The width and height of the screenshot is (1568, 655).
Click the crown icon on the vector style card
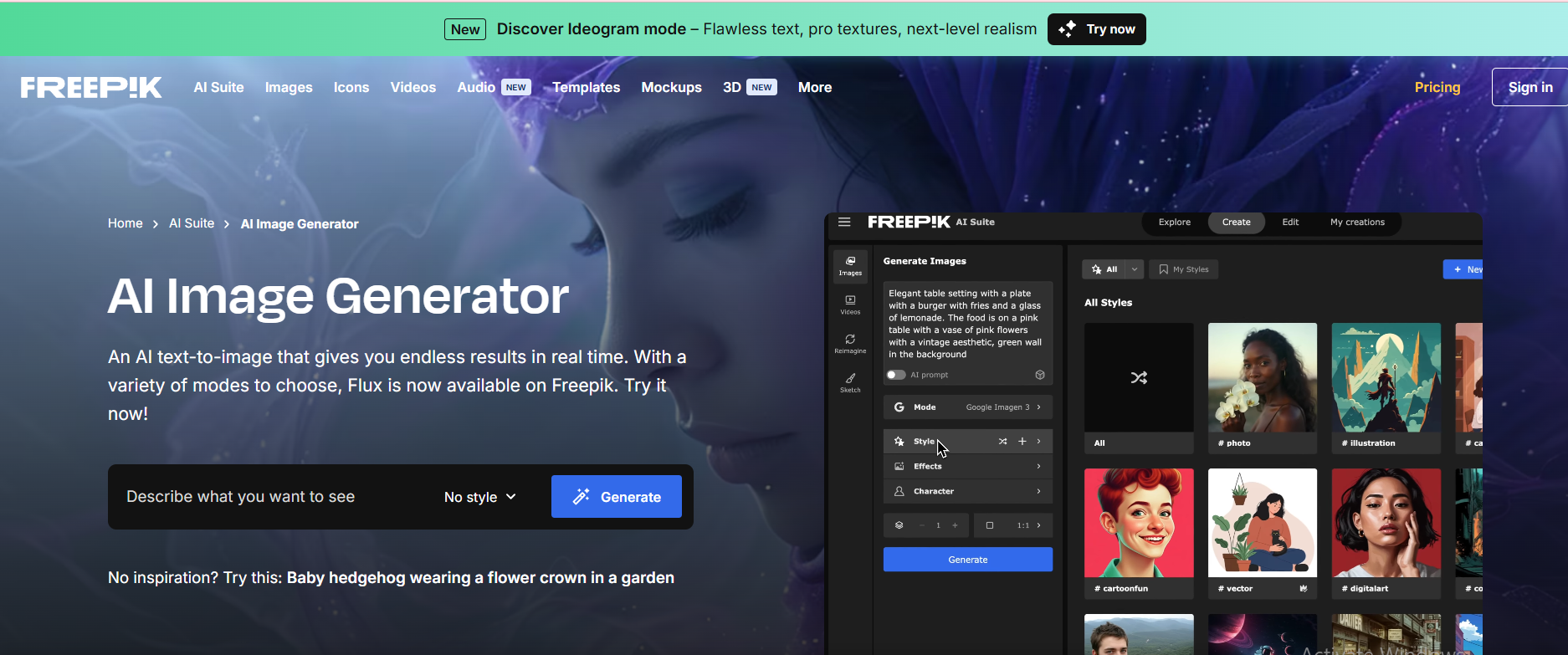click(x=1304, y=588)
